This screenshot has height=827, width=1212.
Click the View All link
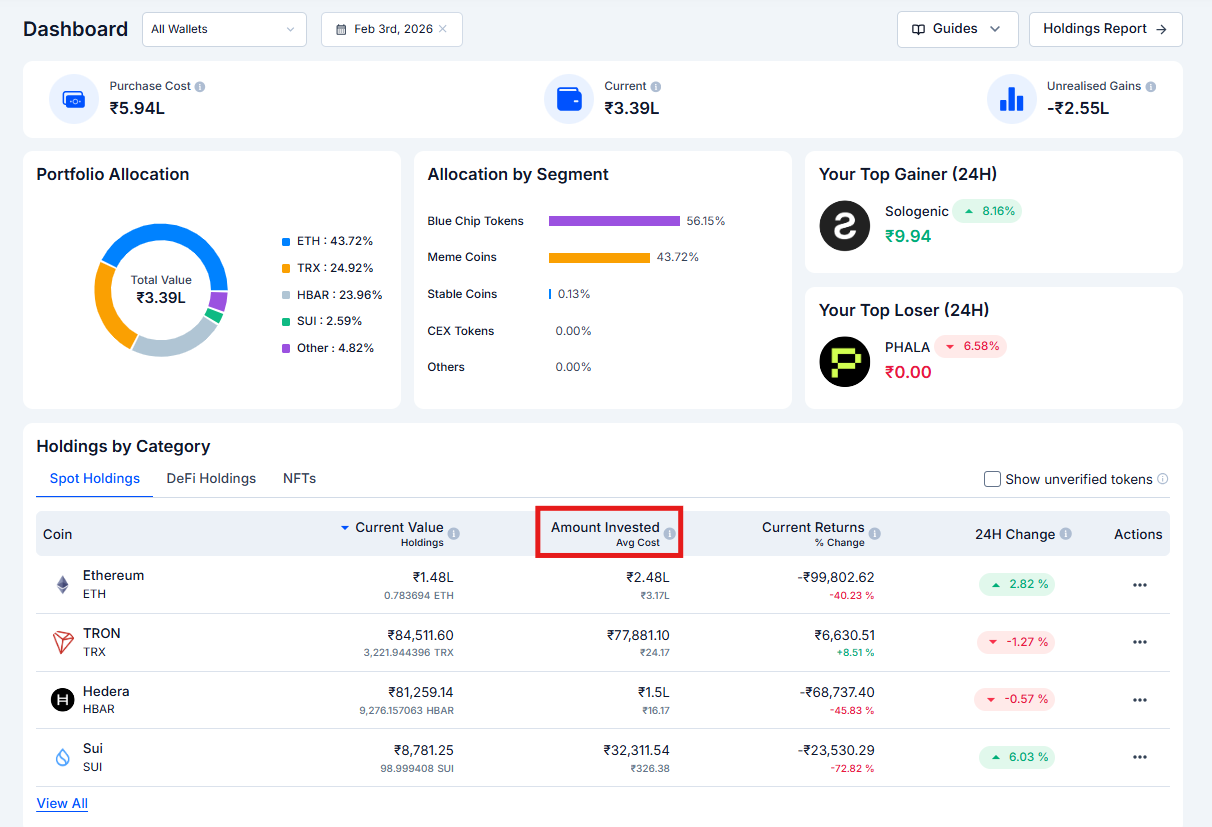tap(62, 803)
